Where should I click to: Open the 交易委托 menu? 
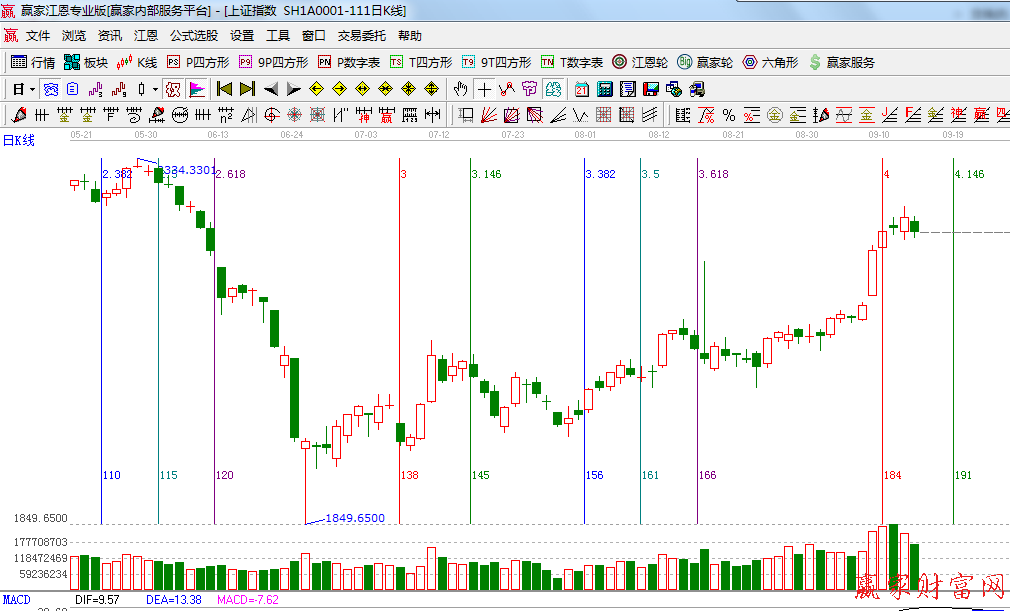tap(361, 36)
